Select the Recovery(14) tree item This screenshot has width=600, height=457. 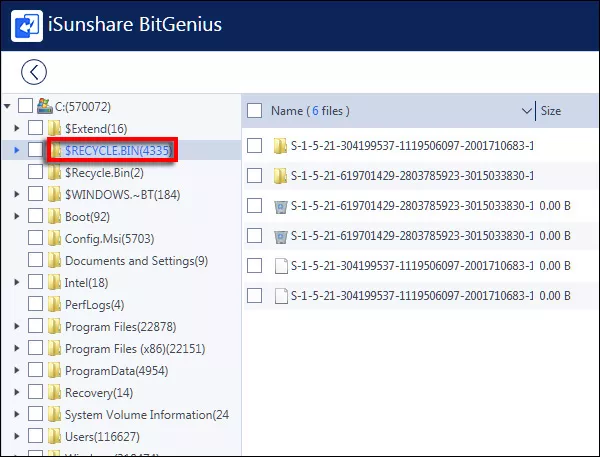click(x=99, y=393)
